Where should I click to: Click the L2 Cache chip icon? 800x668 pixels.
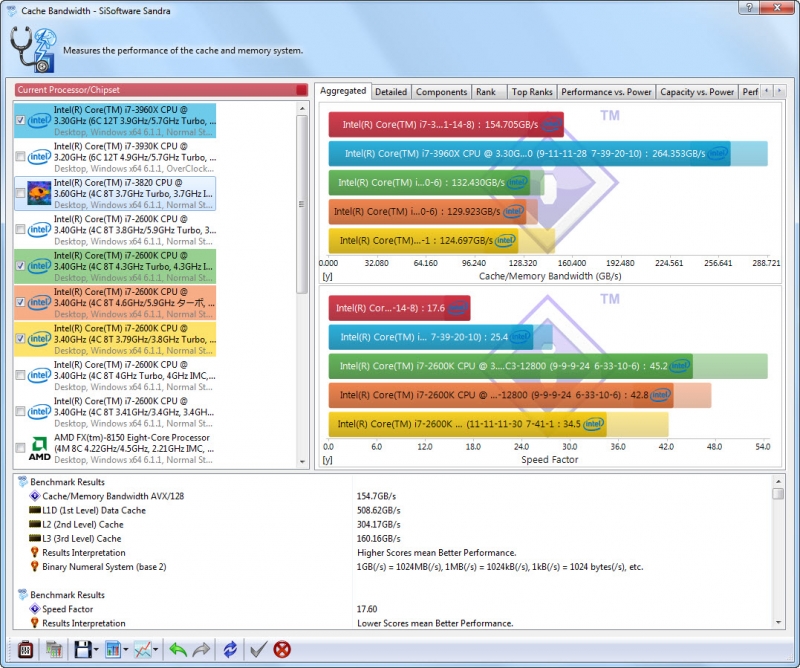(35, 524)
